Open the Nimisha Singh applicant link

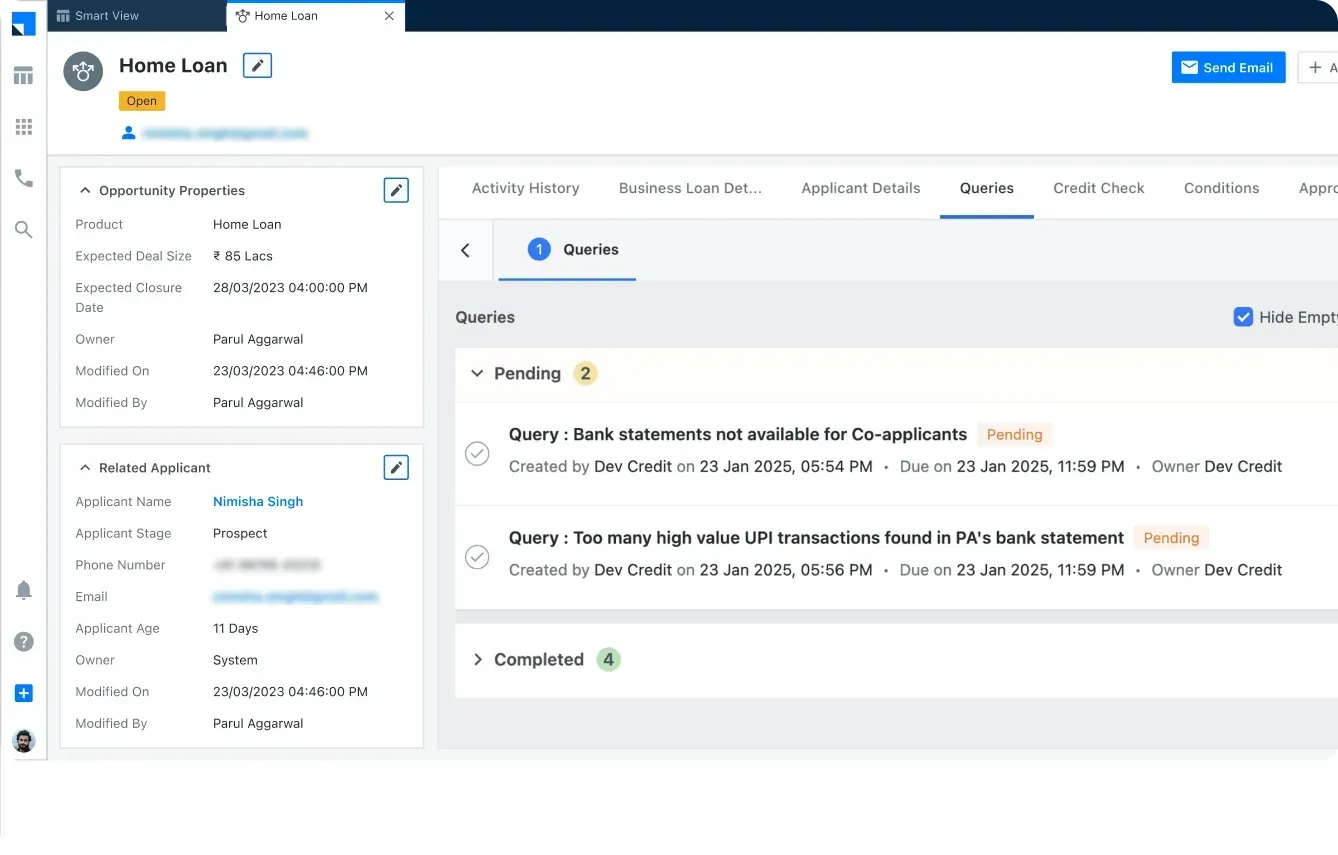point(258,501)
